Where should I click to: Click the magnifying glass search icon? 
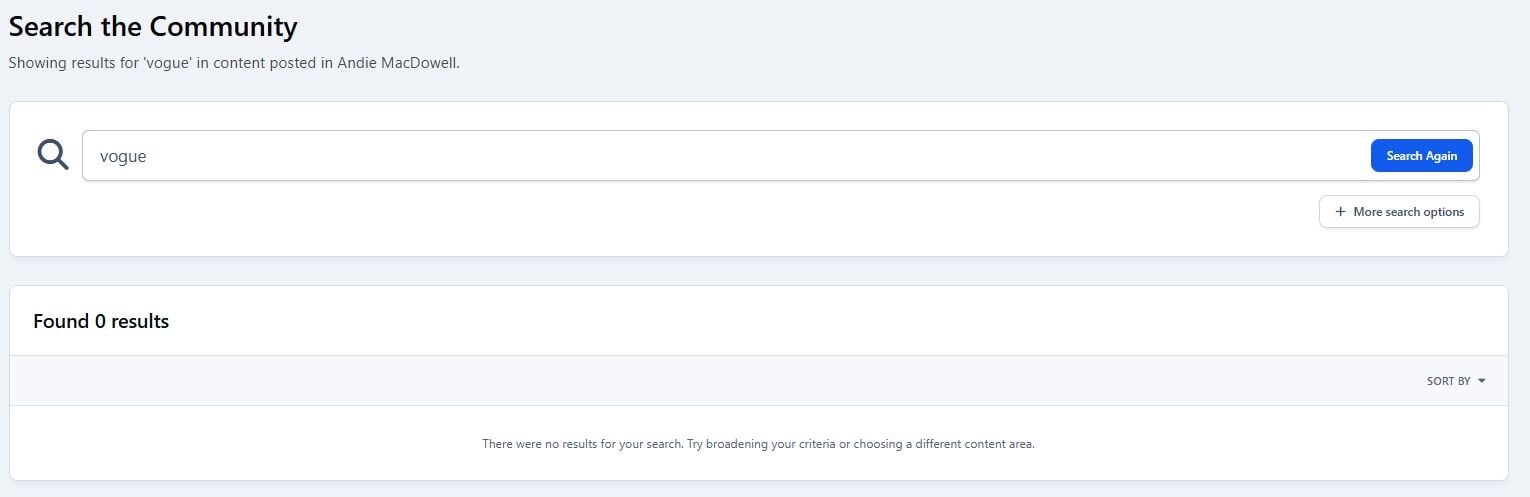pos(53,155)
